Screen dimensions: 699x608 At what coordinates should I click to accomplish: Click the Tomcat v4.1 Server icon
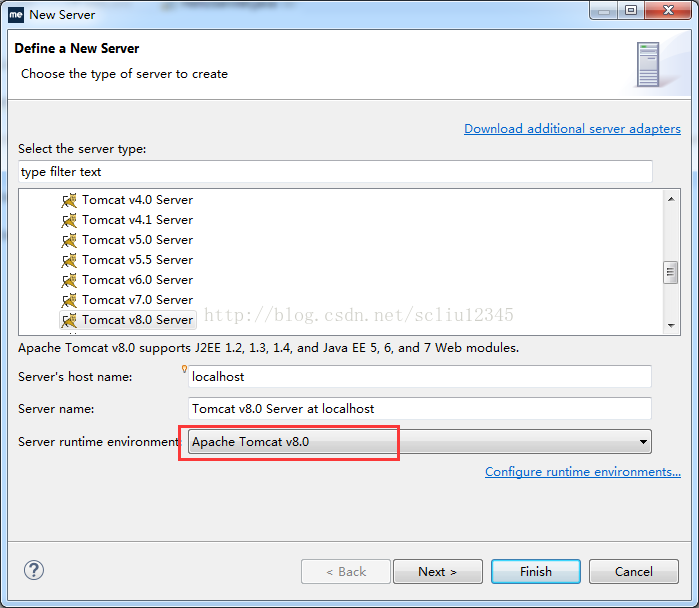tap(69, 220)
